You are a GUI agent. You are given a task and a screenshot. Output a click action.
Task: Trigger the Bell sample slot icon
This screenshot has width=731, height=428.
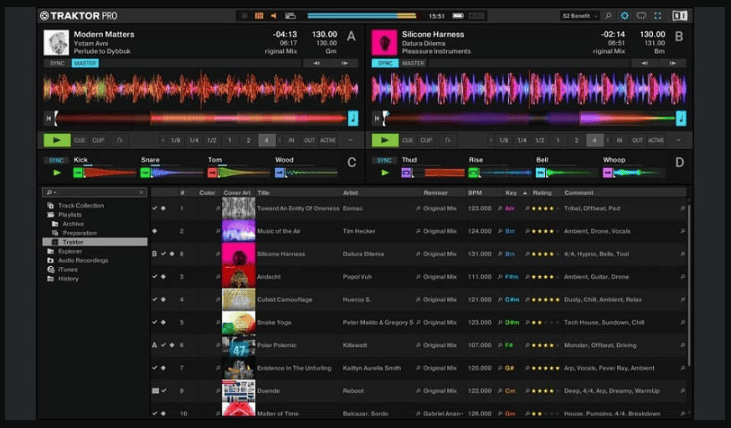(540, 173)
